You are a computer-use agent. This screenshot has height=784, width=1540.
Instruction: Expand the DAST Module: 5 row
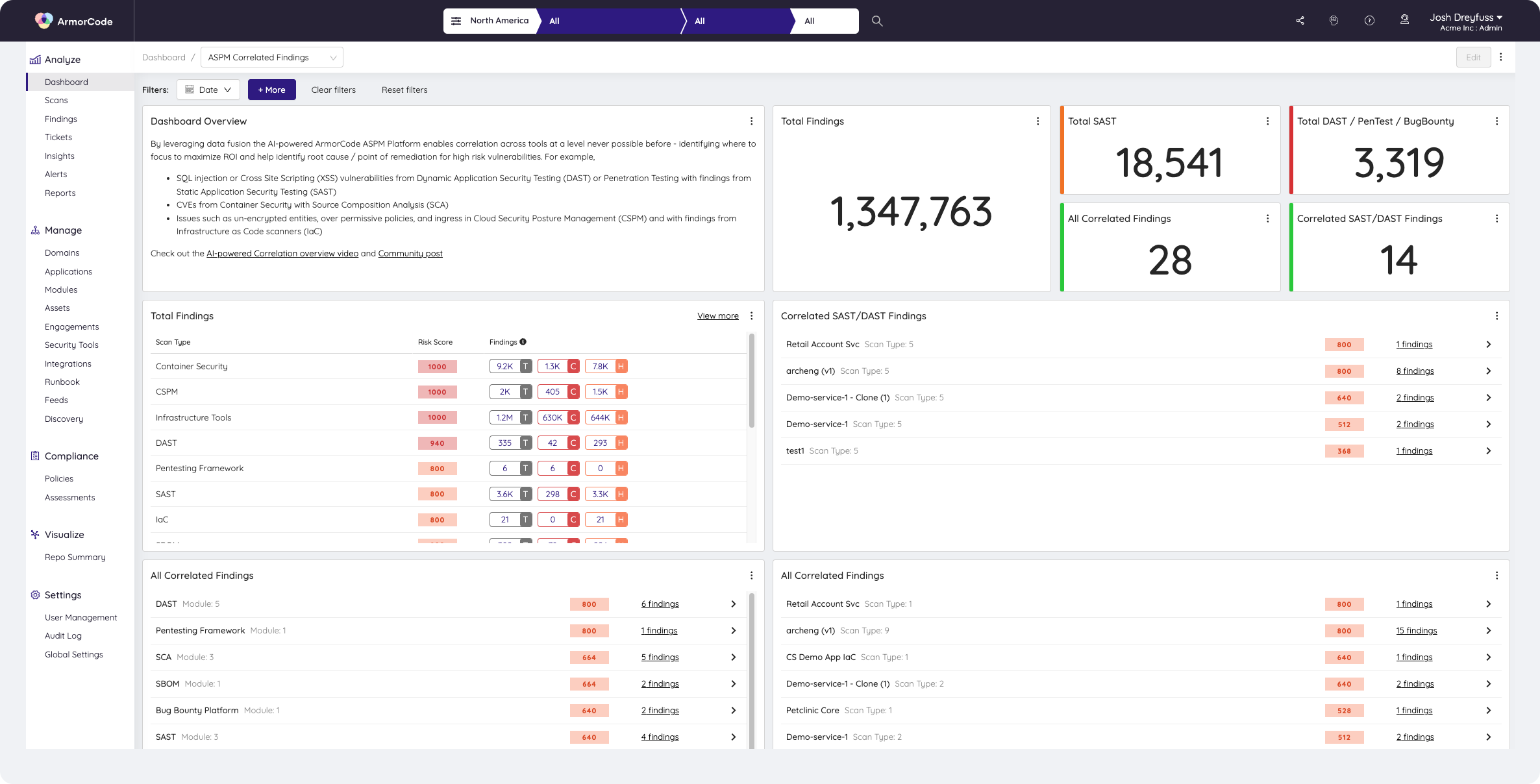pyautogui.click(x=734, y=604)
